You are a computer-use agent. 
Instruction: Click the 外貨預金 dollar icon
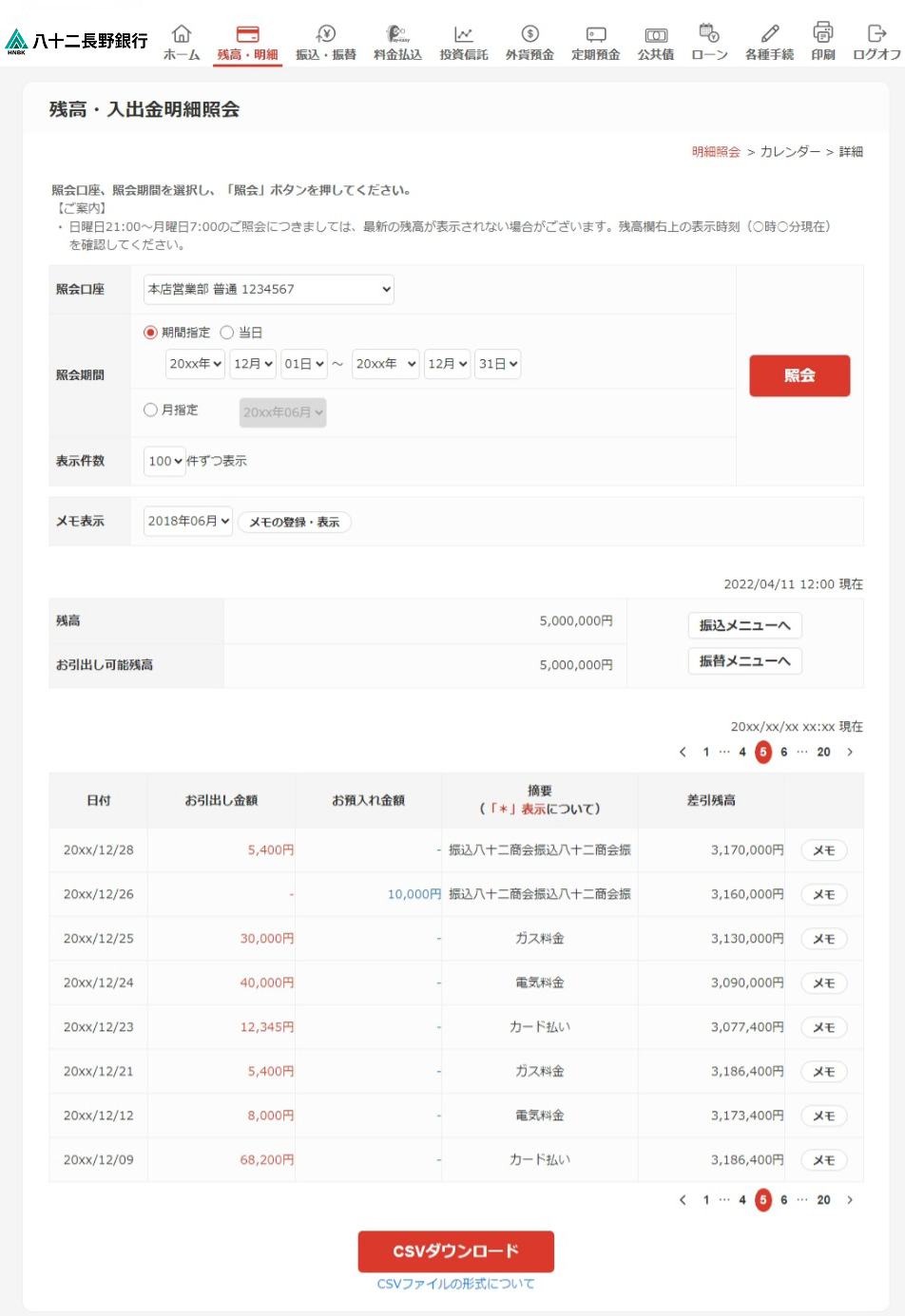click(530, 35)
